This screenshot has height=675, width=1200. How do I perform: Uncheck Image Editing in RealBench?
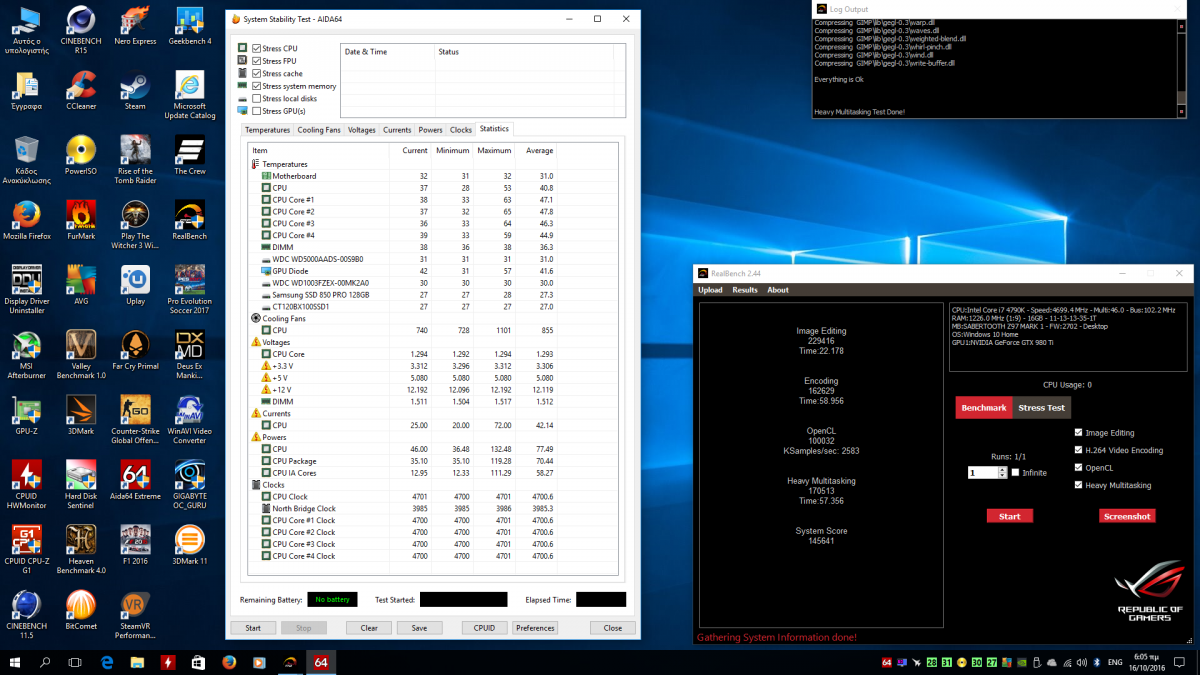(x=1078, y=433)
